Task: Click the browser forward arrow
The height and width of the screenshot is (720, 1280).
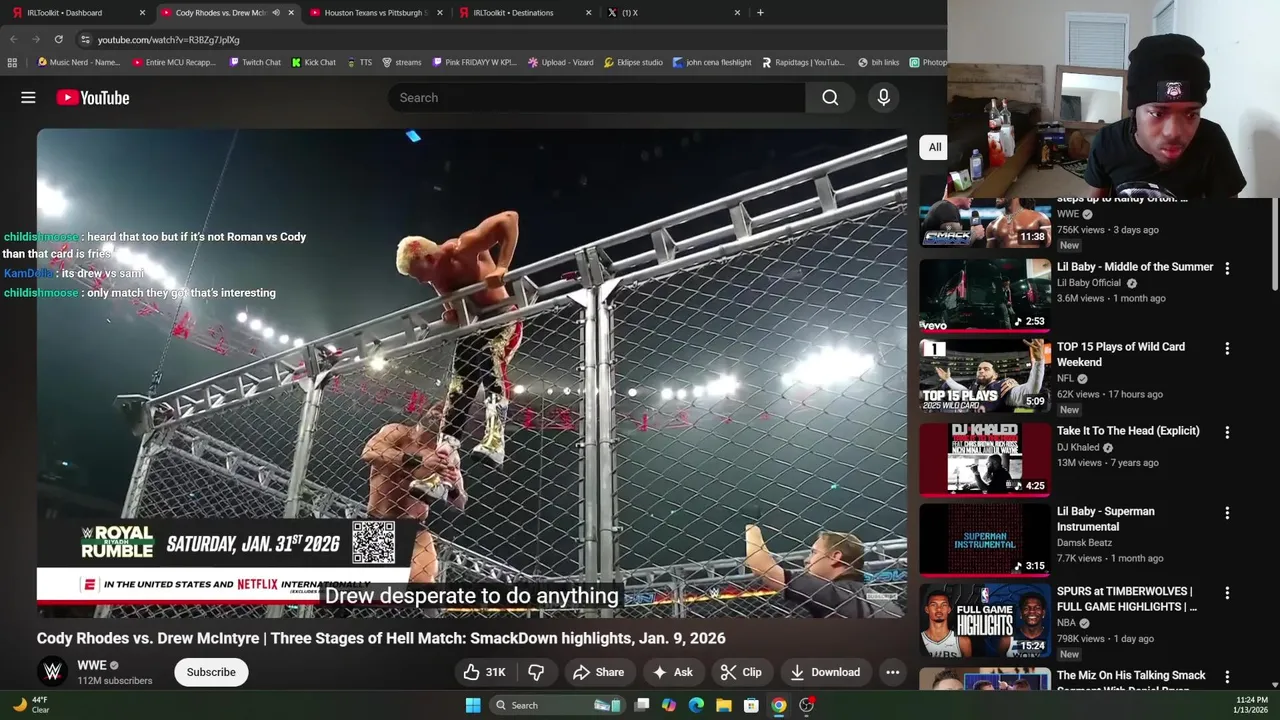Action: click(36, 40)
